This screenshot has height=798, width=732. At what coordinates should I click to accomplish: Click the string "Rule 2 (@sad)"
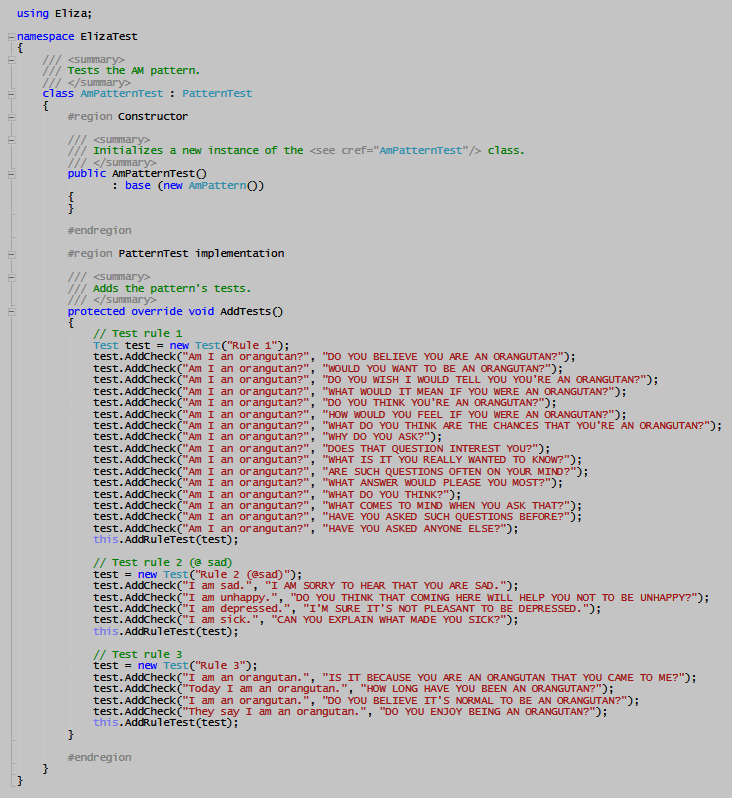pos(242,575)
